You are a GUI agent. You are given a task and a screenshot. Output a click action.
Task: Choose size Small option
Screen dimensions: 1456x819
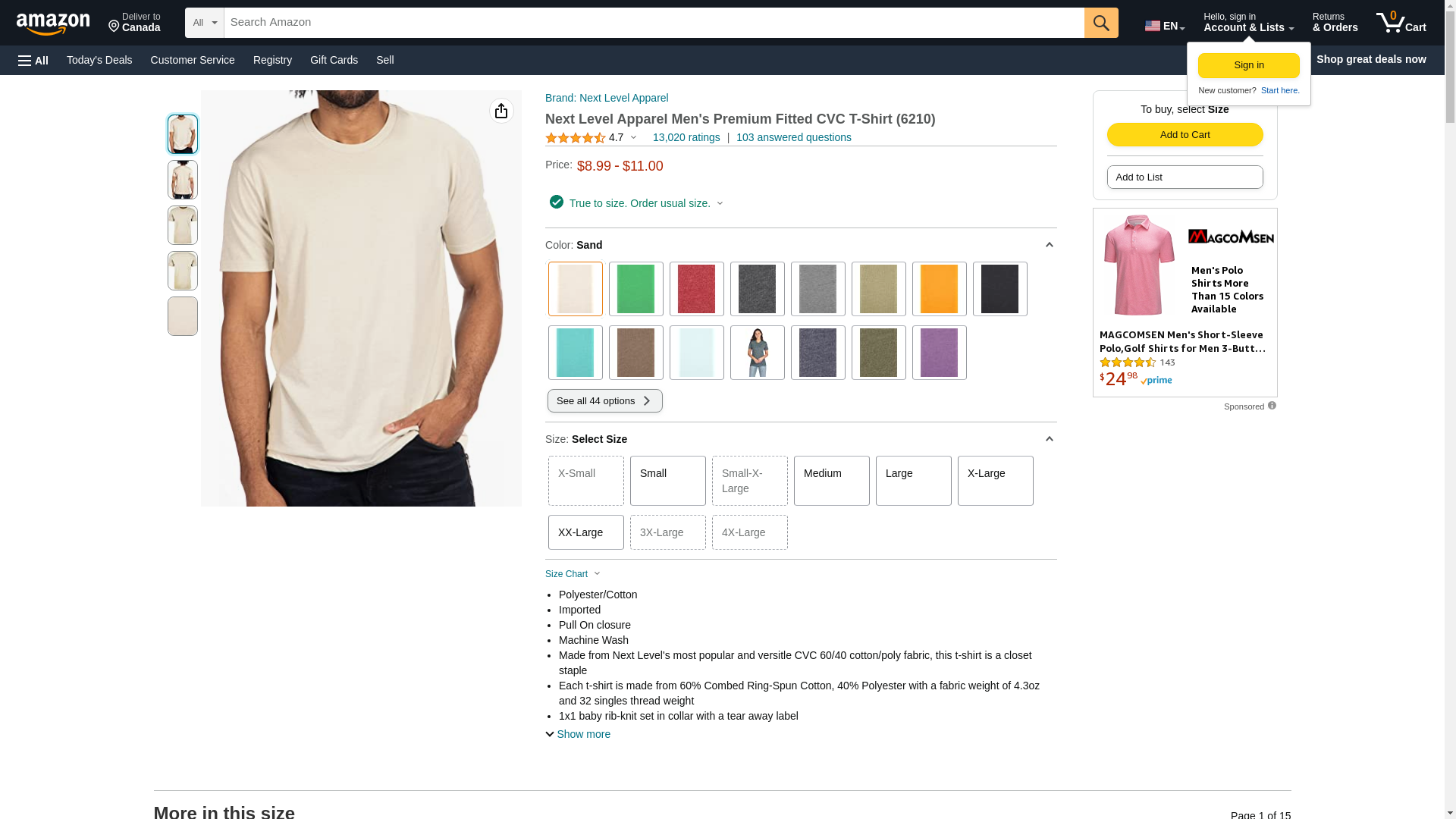point(667,481)
